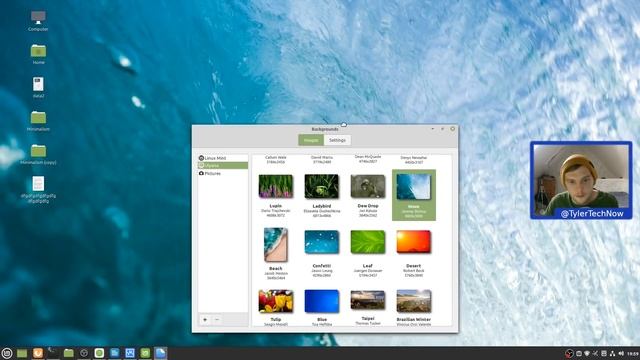Viewport: 640px width, 360px height.
Task: Switch to the Settings tab
Action: 337,140
